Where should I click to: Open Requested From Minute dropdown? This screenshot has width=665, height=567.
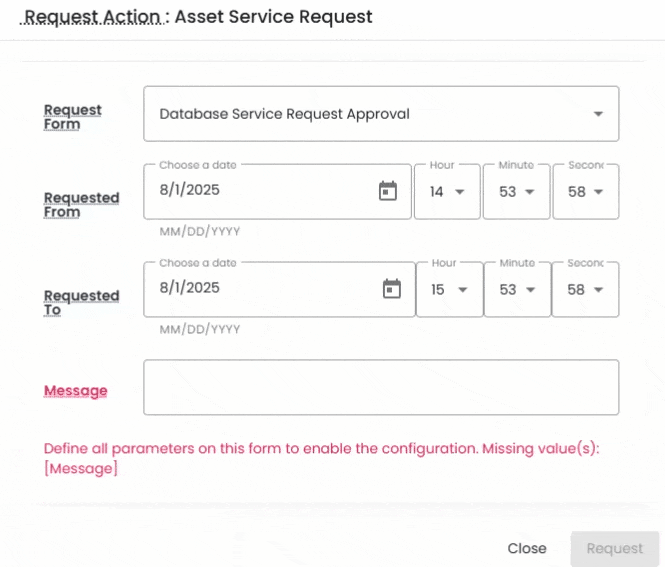516,192
